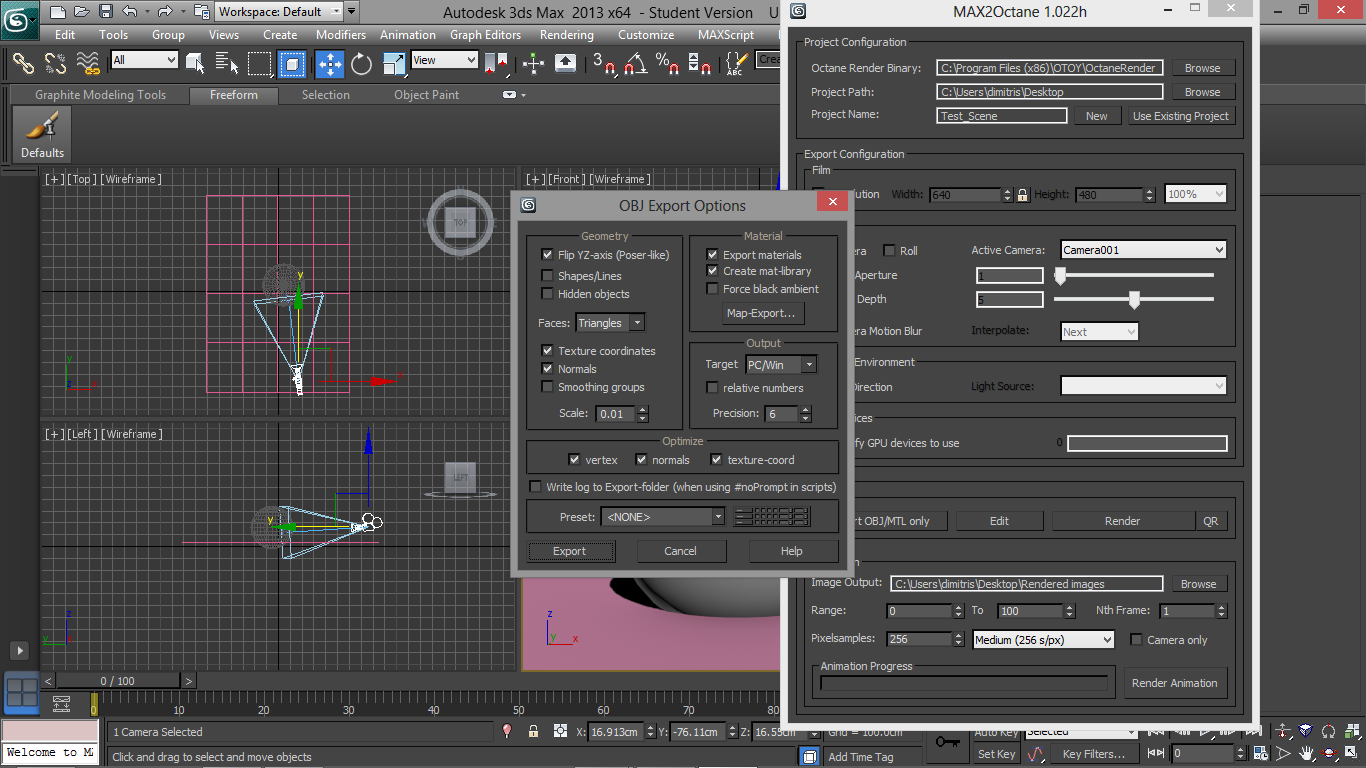Click the Export button in OBJ Export Options

pos(570,551)
